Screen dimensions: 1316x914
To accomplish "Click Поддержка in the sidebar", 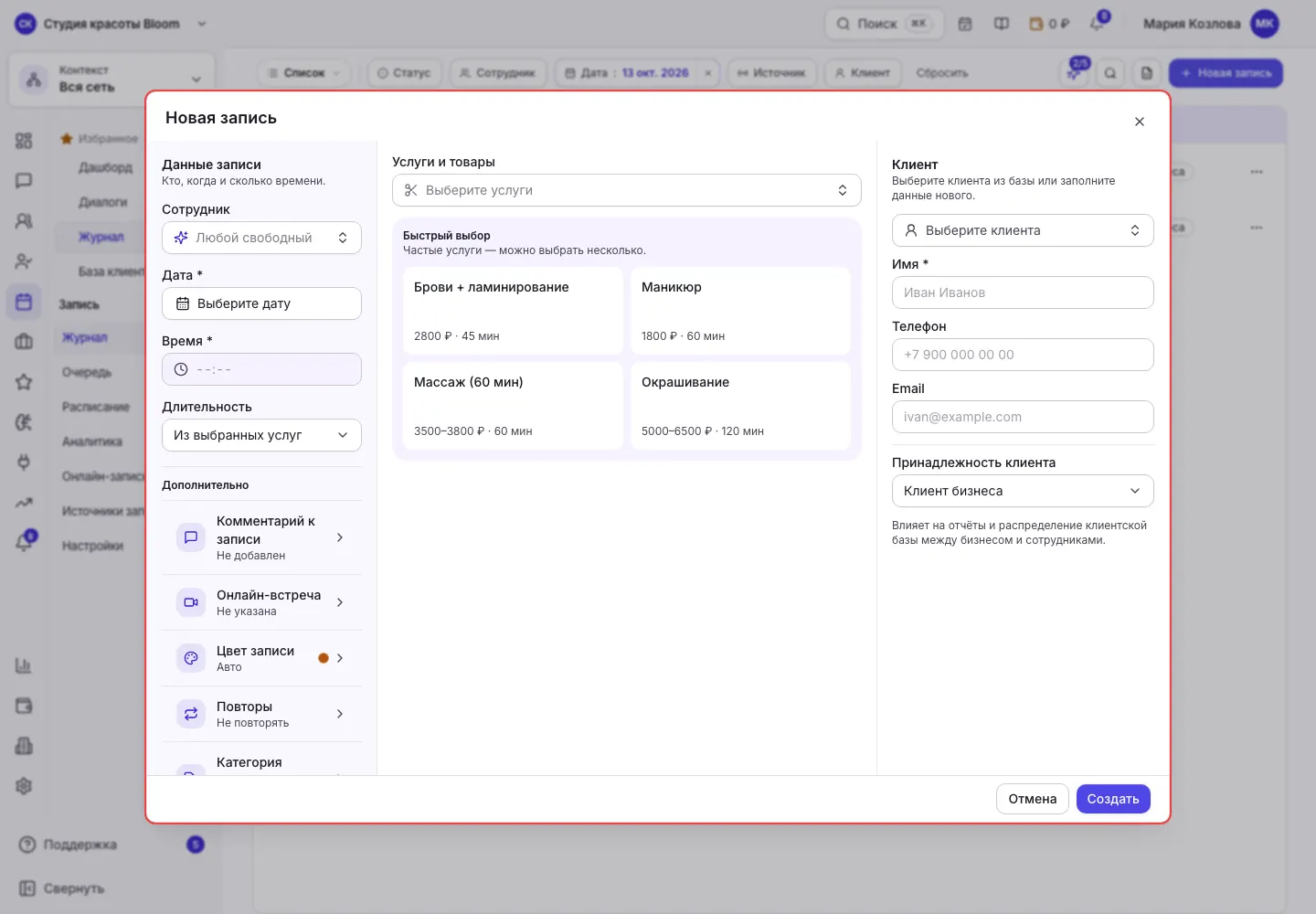I will click(x=80, y=845).
